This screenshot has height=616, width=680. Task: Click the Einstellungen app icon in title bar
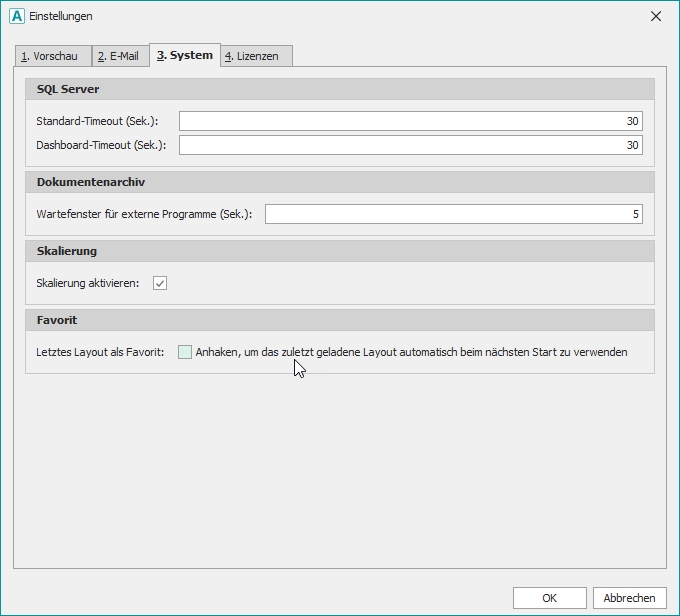click(17, 16)
